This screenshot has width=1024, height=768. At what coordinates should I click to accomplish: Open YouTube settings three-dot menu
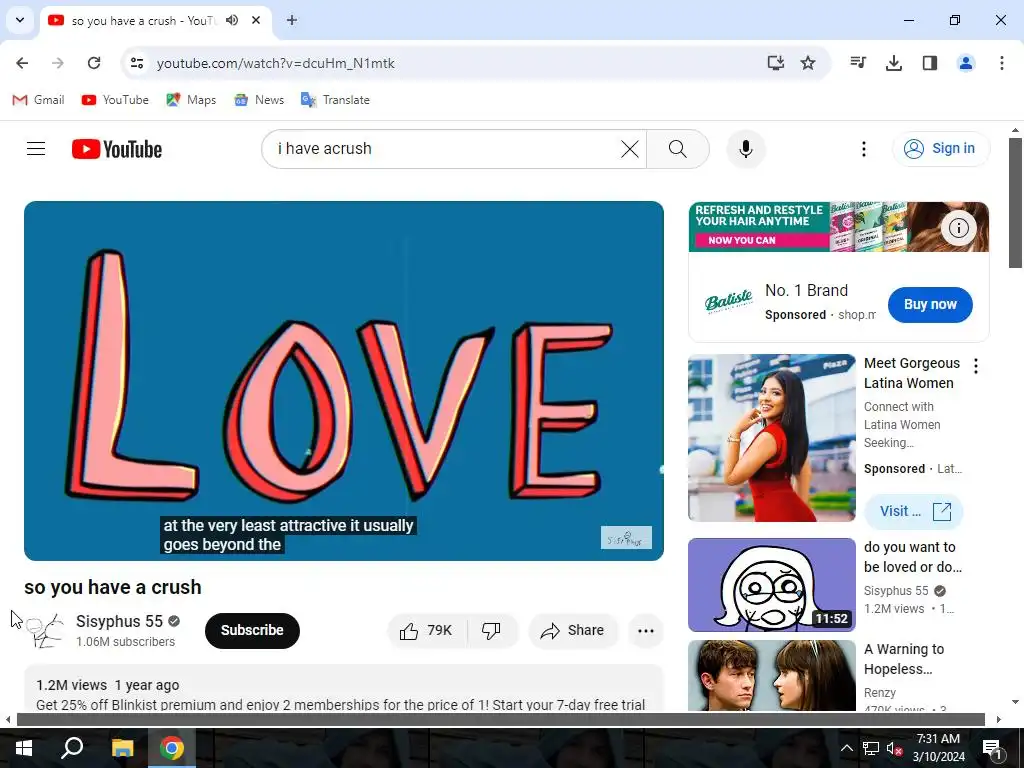863,149
